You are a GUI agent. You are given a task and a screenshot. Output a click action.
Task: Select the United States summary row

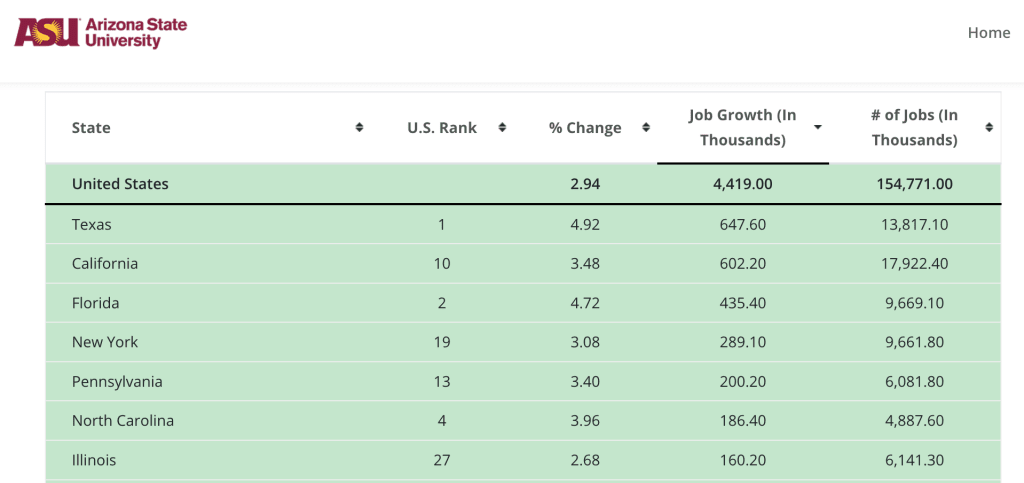pyautogui.click(x=523, y=184)
